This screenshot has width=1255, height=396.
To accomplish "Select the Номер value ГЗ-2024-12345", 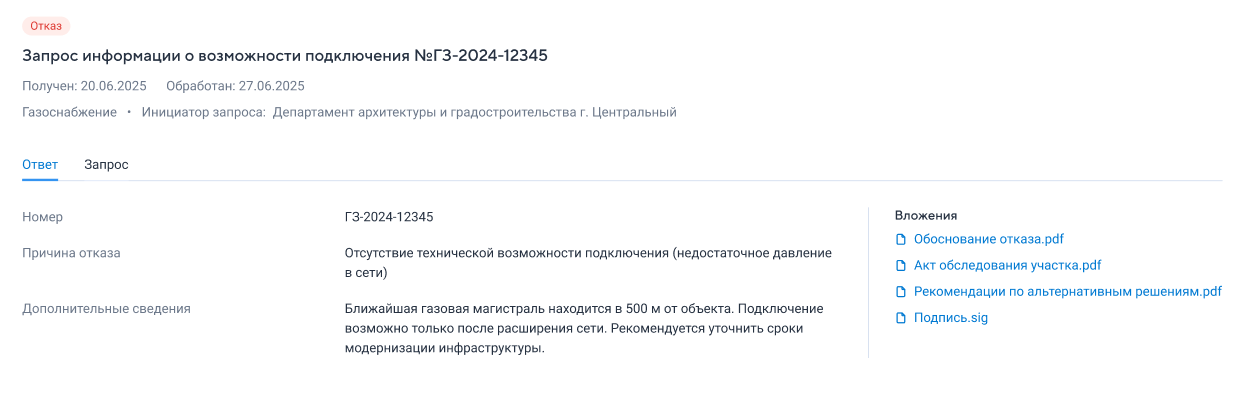I will [389, 217].
